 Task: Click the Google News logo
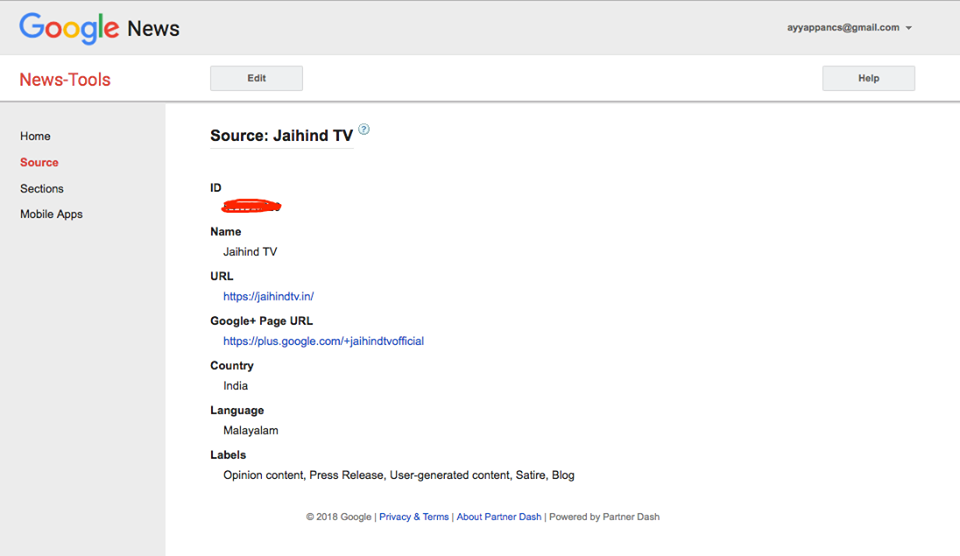point(99,28)
